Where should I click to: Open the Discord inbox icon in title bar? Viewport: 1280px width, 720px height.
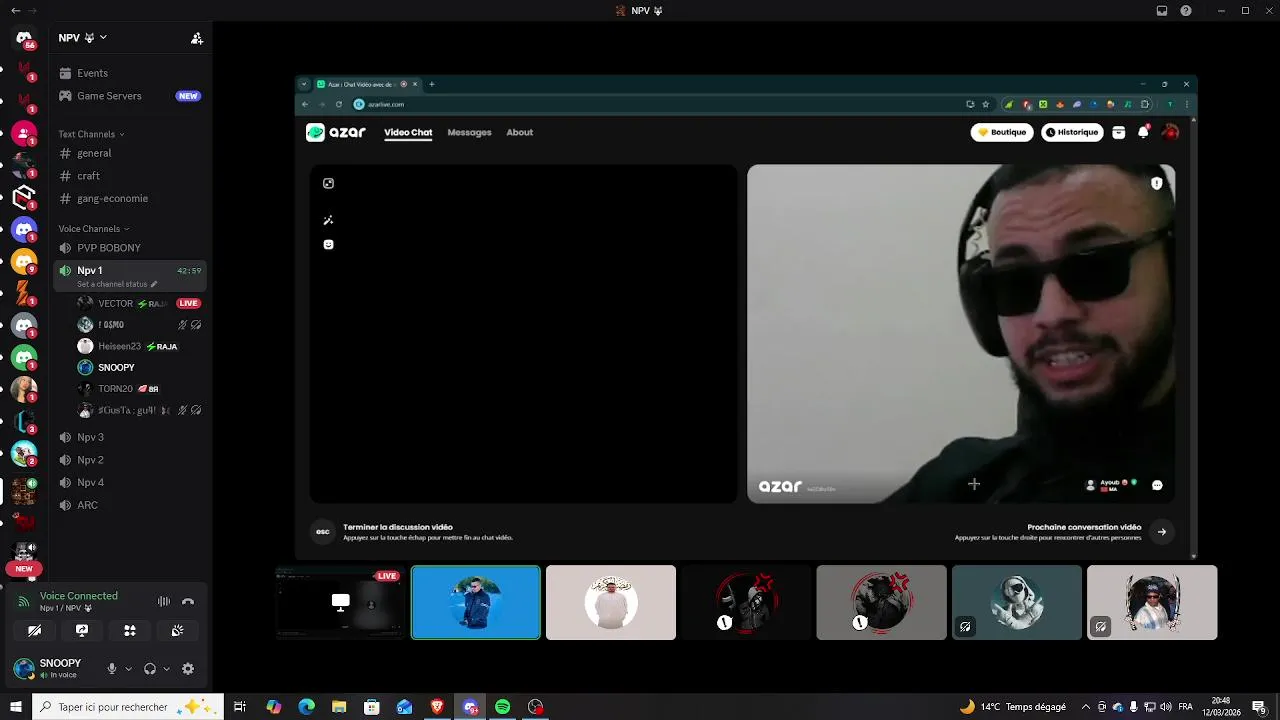click(1162, 11)
